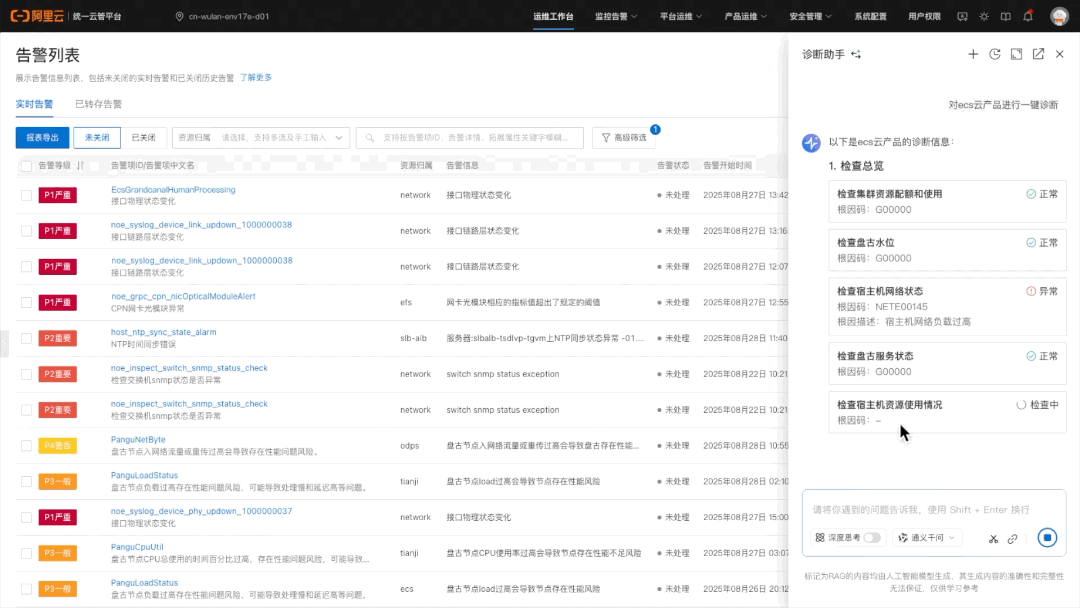This screenshot has height=608, width=1080.
Task: Open the 检查宿主机网络状态 diagnosis card
Action: (x=947, y=306)
